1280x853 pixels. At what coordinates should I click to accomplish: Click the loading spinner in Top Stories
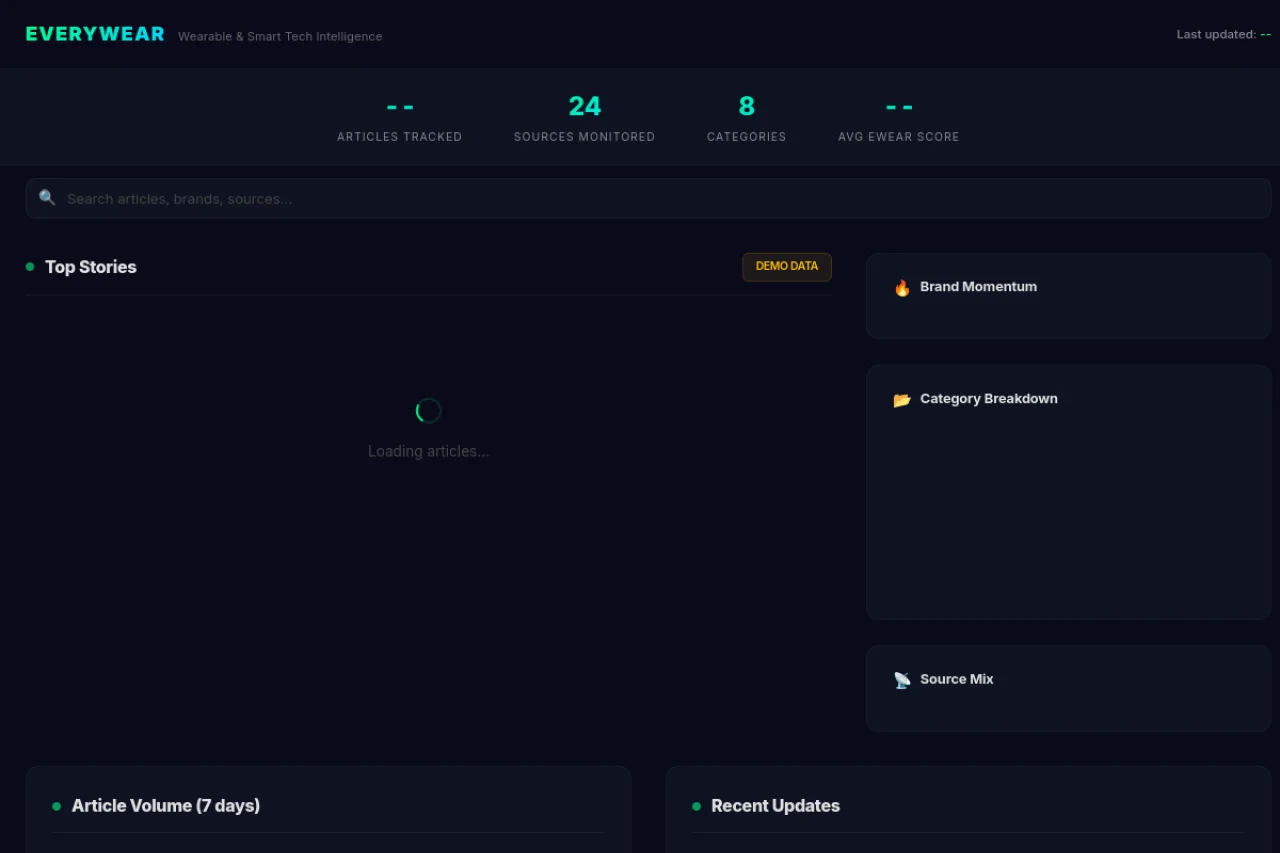coord(428,411)
